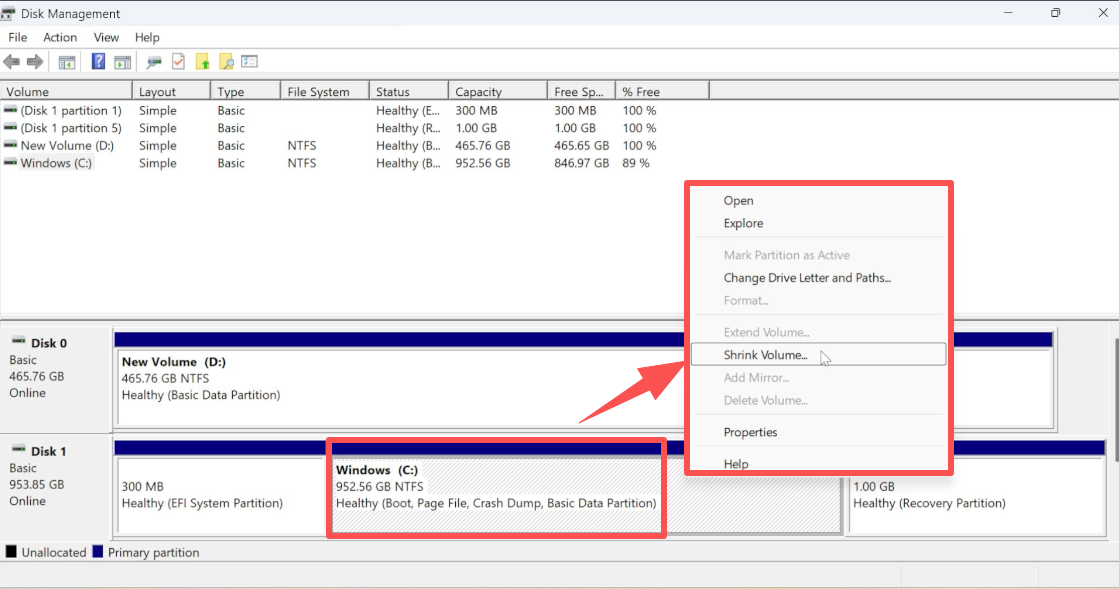Image resolution: width=1119 pixels, height=589 pixels.
Task: Open the Action menu
Action: tap(60, 37)
